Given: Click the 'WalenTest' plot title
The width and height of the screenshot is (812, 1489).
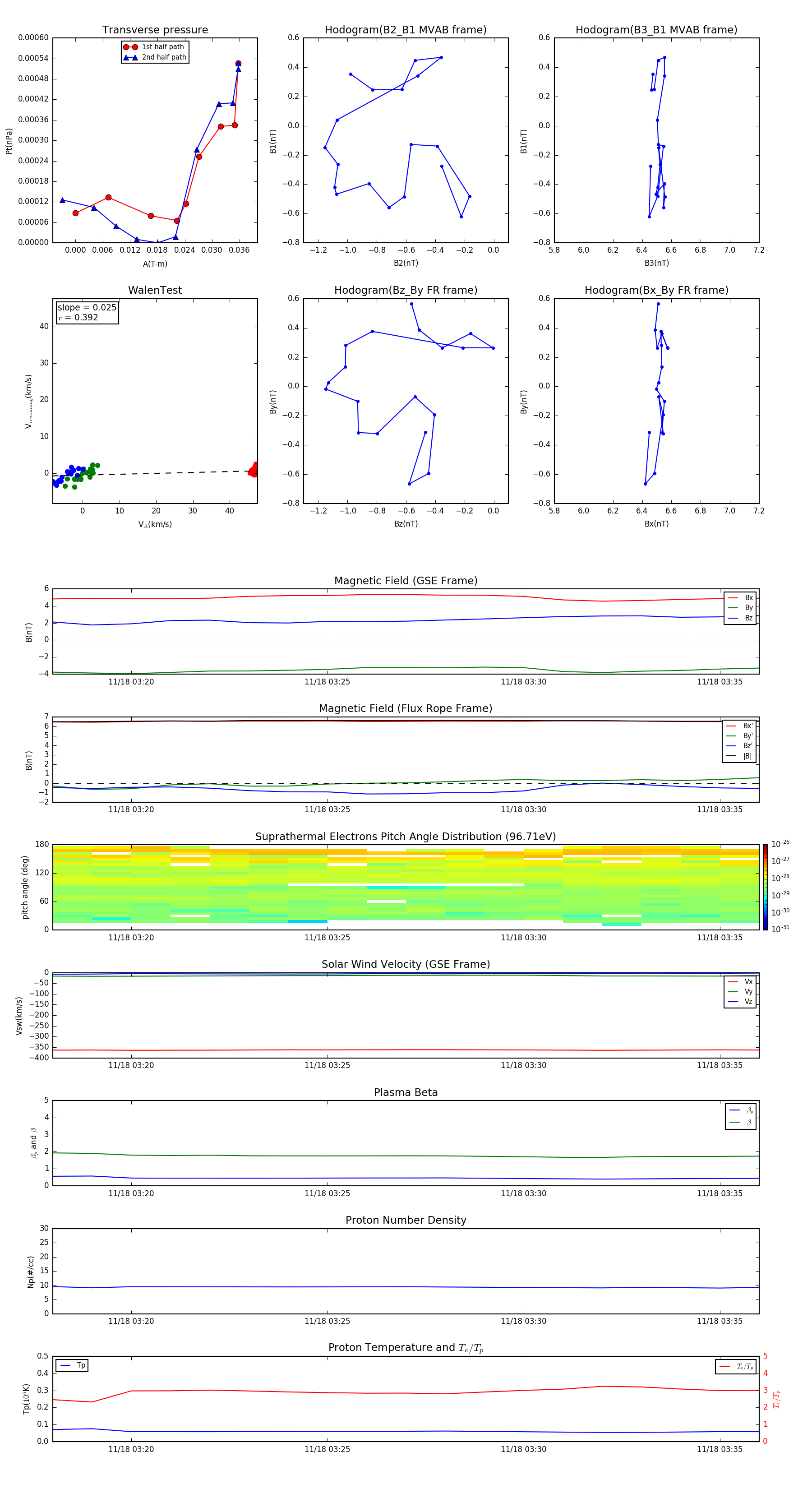Looking at the screenshot, I should [155, 290].
